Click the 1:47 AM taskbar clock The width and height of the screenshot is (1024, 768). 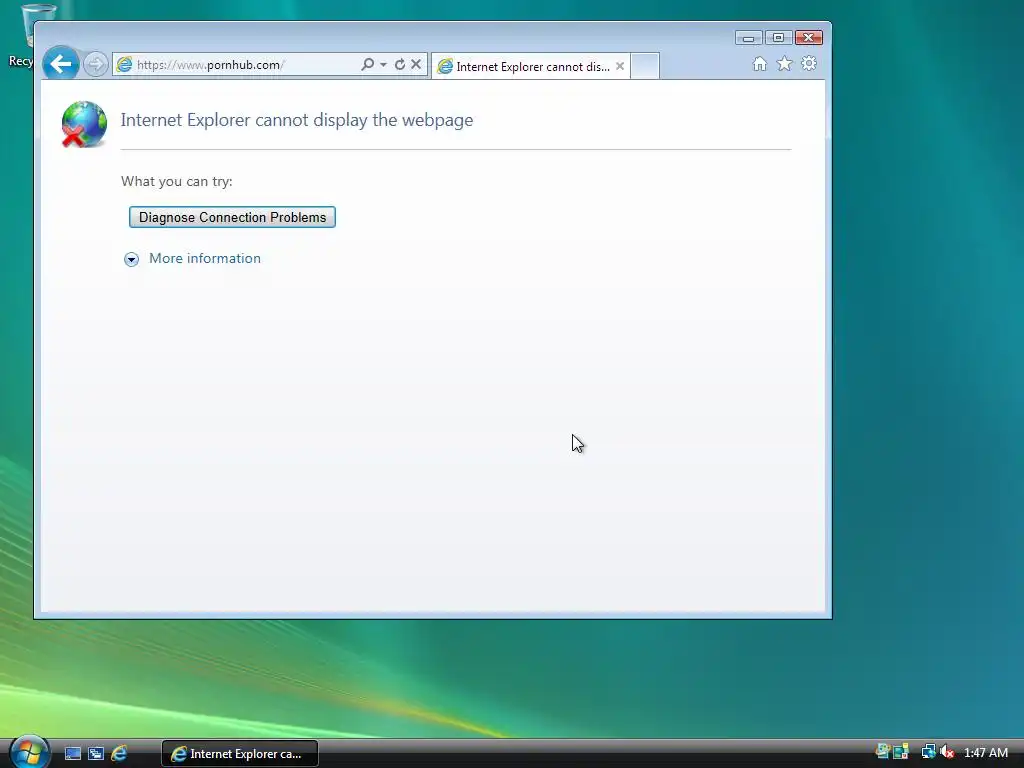coord(985,753)
